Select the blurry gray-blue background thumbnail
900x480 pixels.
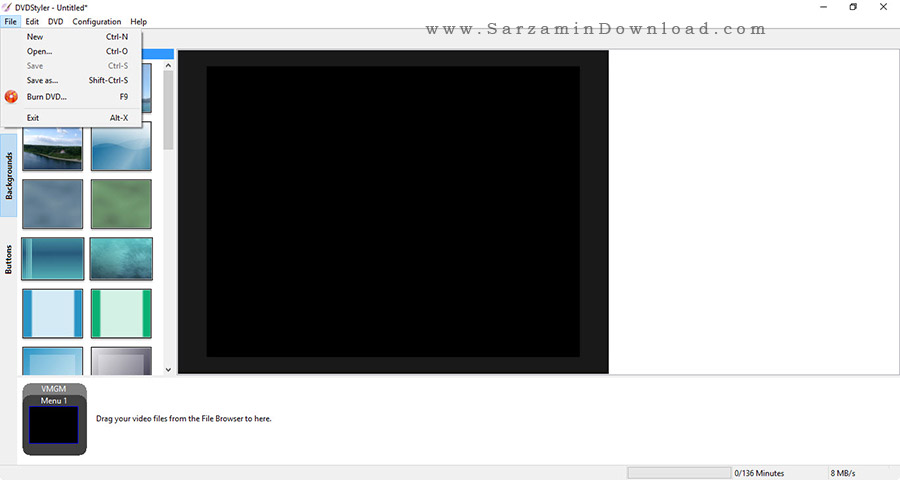point(52,204)
